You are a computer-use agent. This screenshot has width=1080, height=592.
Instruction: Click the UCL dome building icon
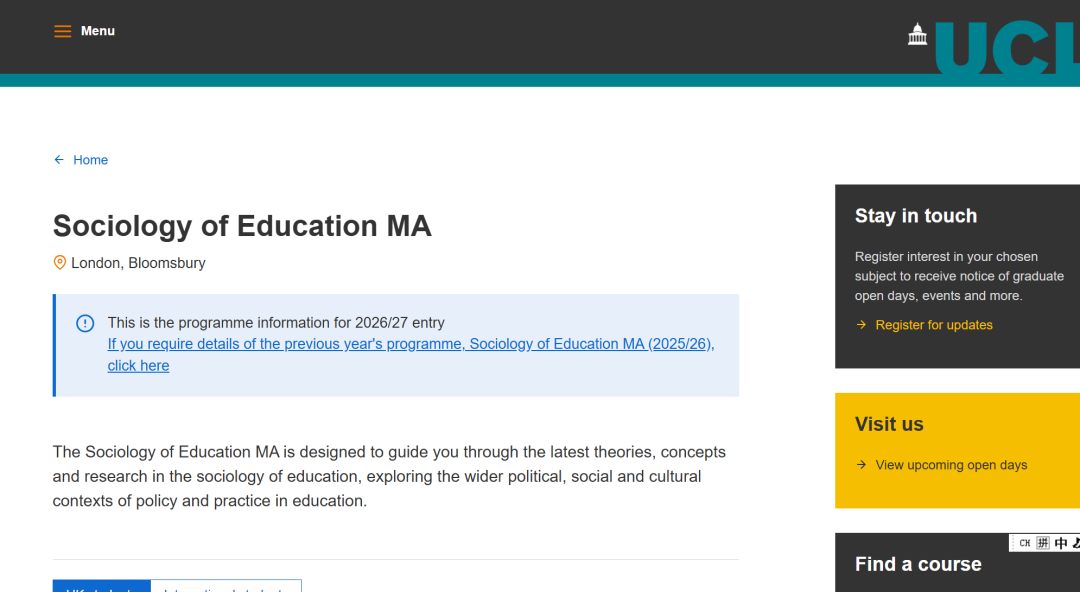(x=917, y=35)
